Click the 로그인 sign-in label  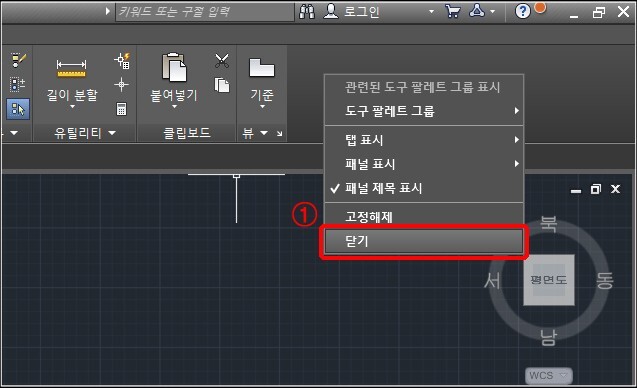click(362, 11)
